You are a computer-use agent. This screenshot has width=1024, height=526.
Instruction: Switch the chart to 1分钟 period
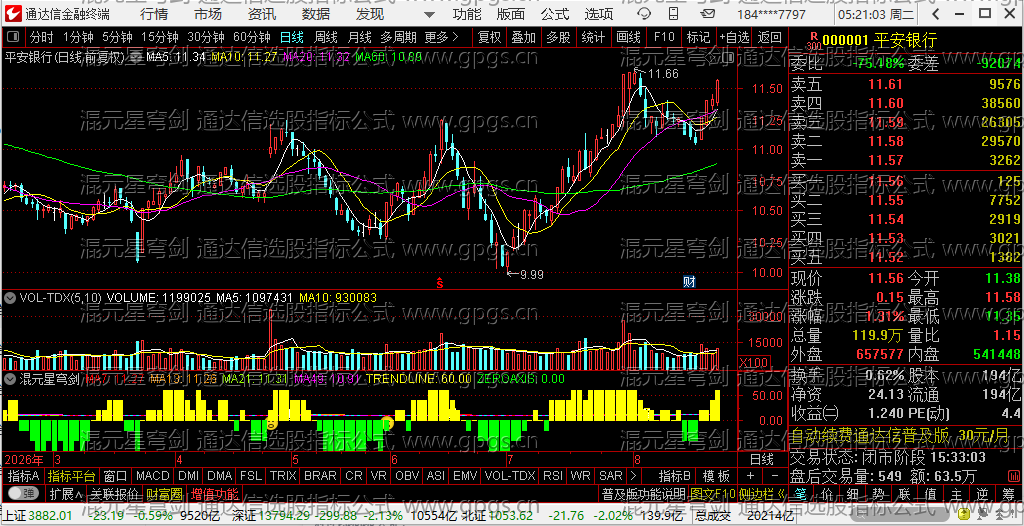(77, 37)
